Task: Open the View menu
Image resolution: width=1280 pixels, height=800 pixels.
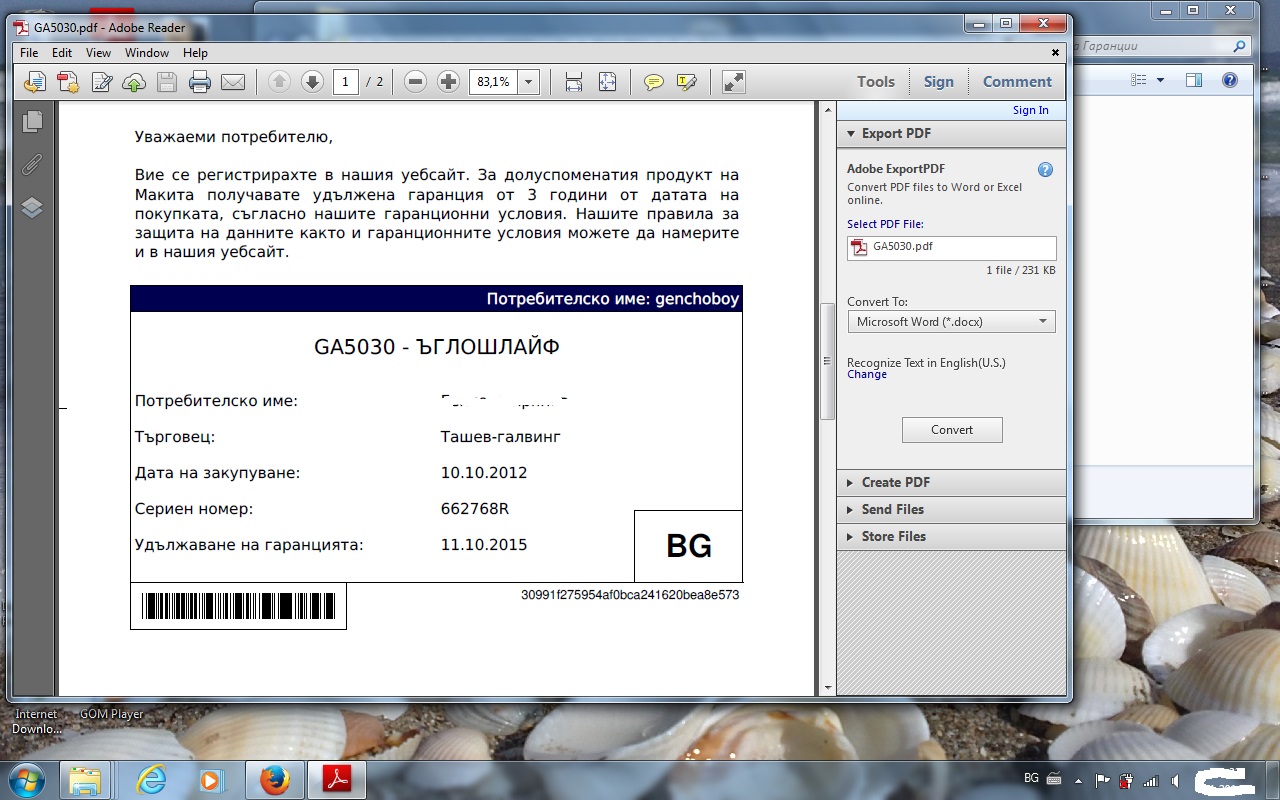Action: (x=98, y=53)
